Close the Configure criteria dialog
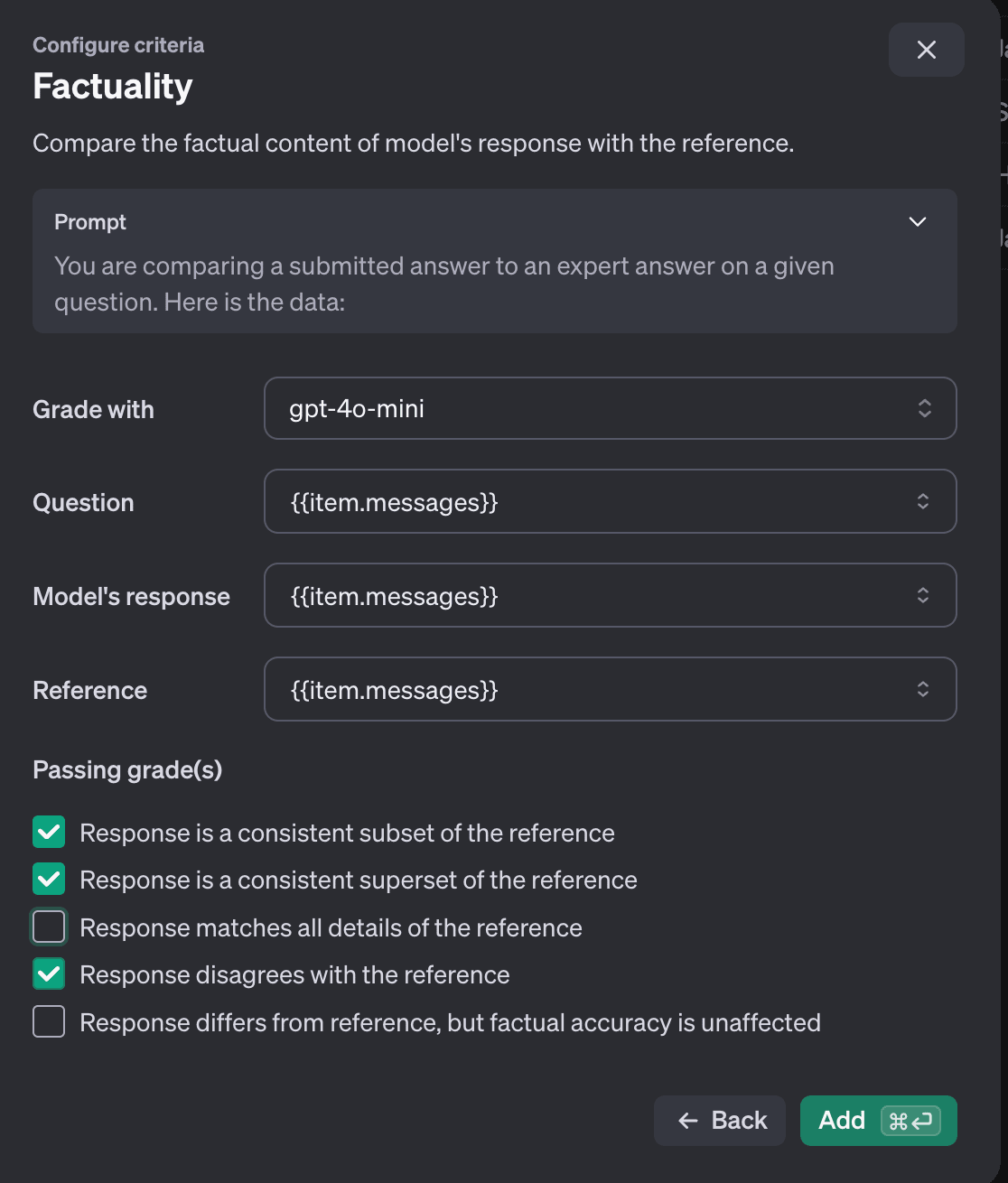Screen dimensions: 1008x1183 pyautogui.click(x=926, y=50)
